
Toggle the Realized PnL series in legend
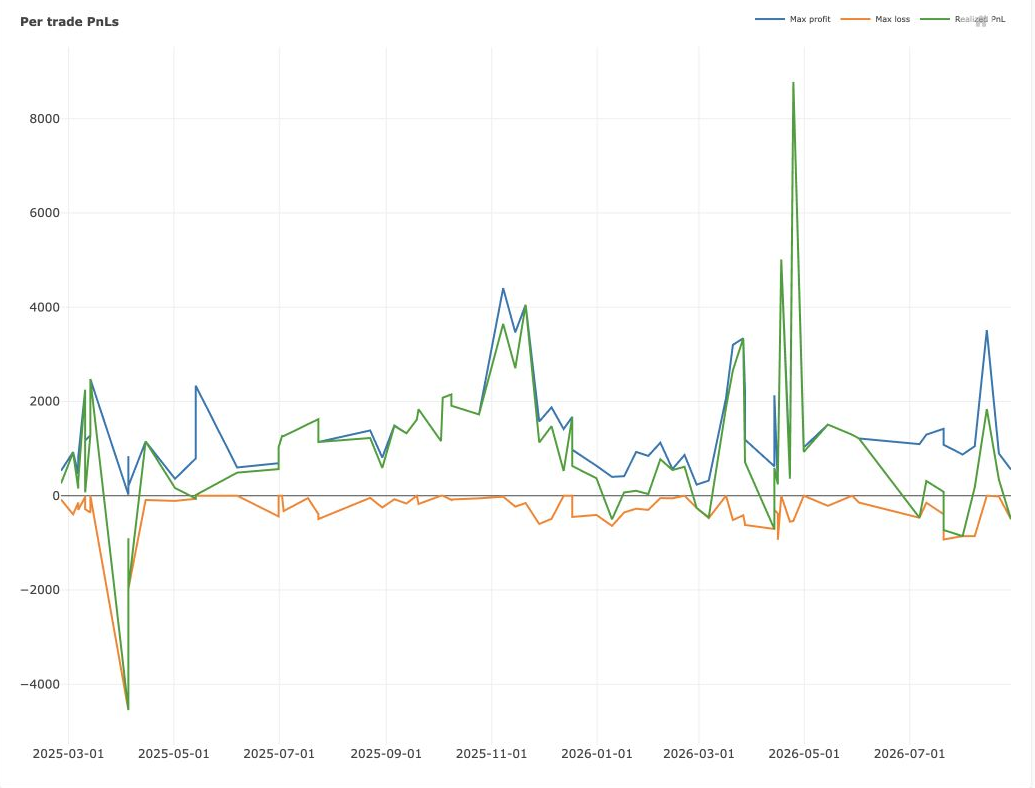tap(962, 19)
